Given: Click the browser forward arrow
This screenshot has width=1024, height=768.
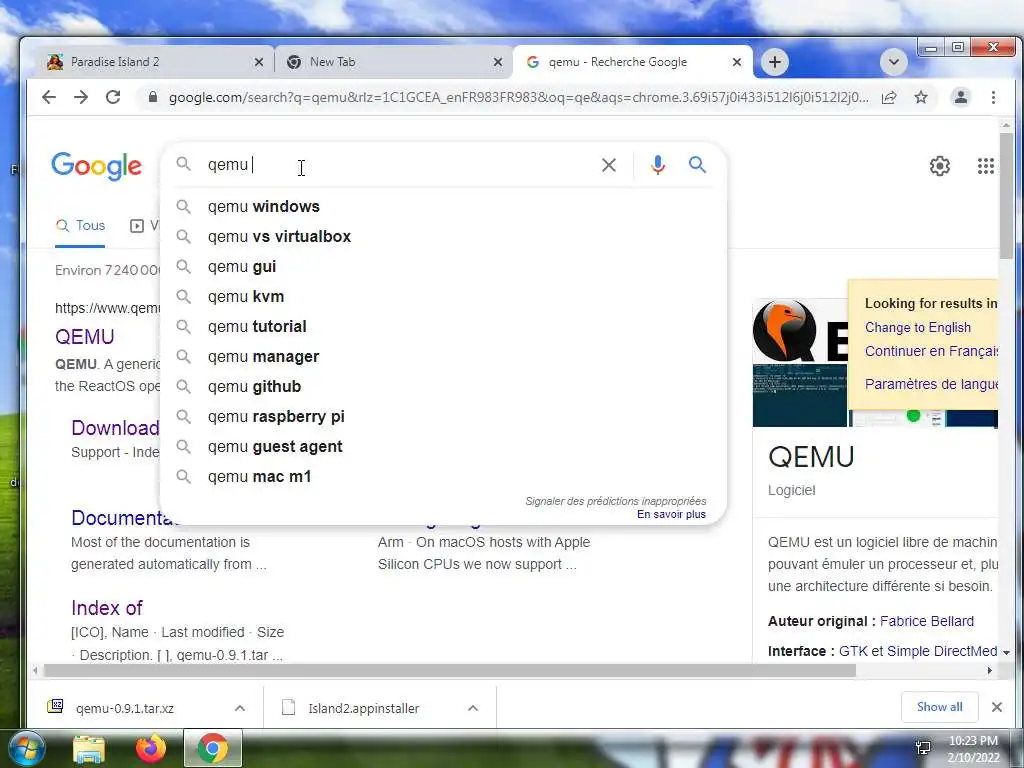Looking at the screenshot, I should (81, 97).
